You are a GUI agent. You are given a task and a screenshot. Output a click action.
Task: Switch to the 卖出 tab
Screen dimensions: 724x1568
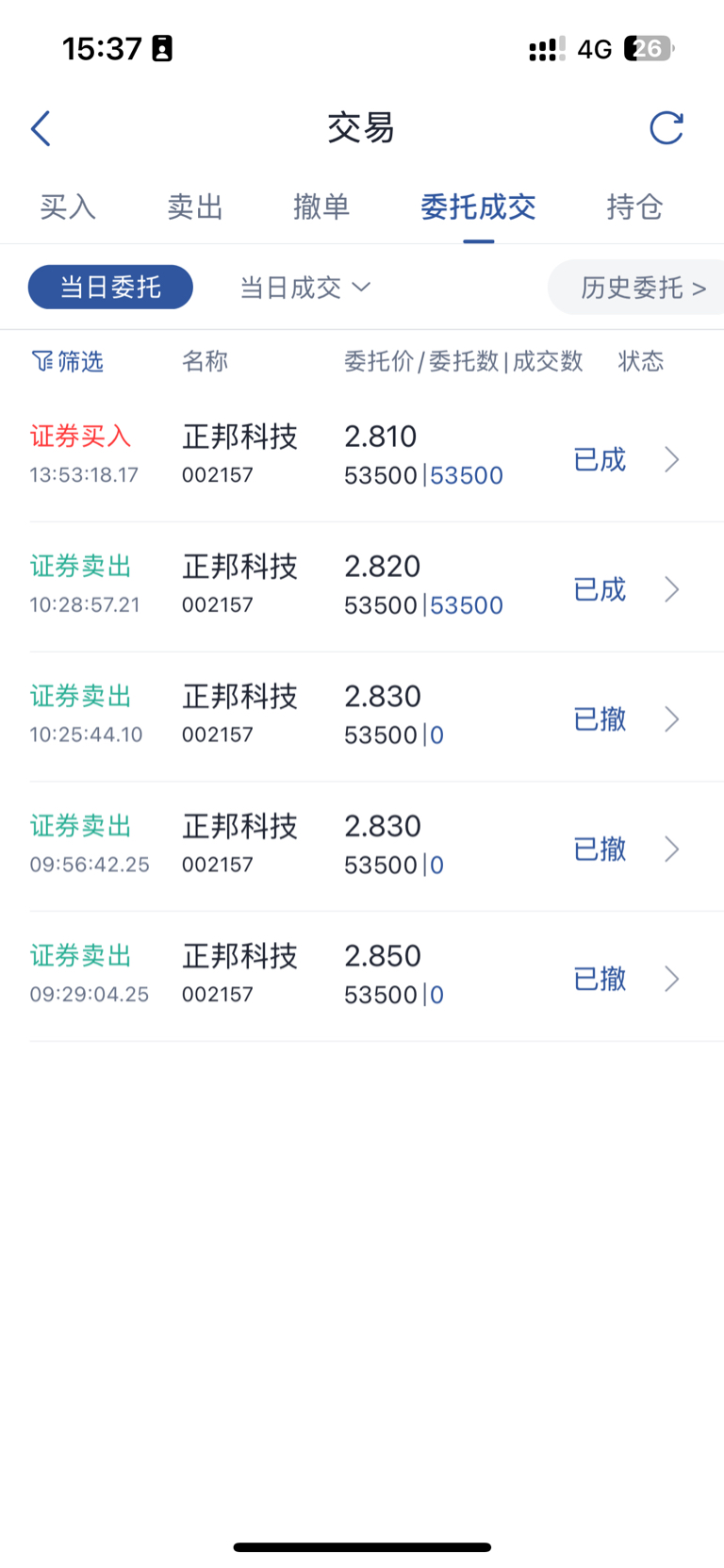click(x=195, y=206)
